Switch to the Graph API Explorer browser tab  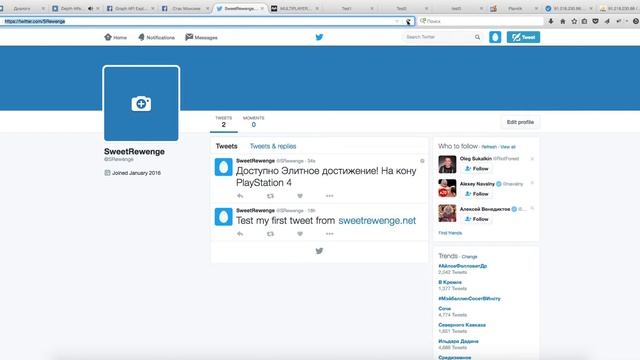[131, 8]
